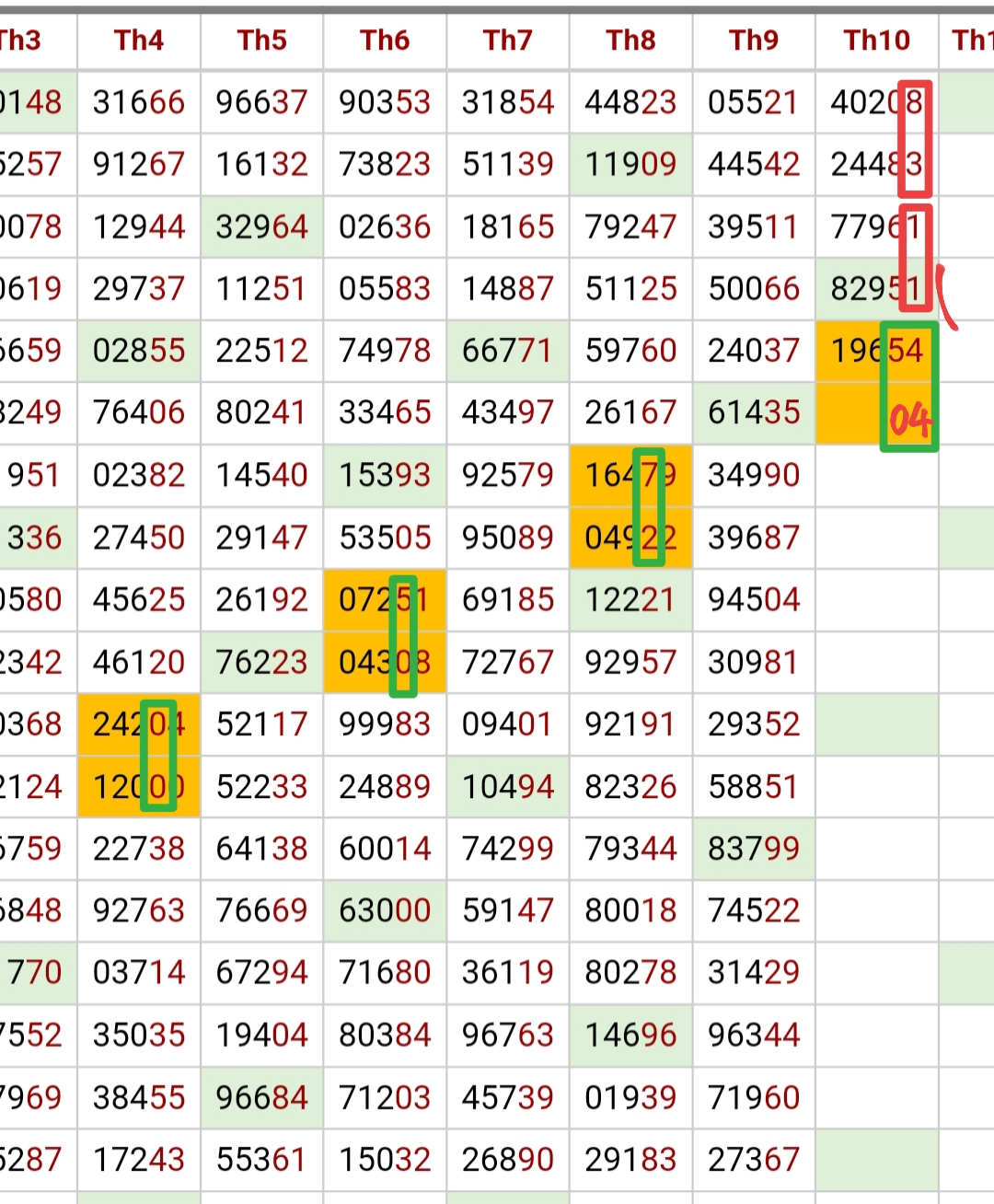
Task: Click the cell showing 24037
Action: pos(754,351)
